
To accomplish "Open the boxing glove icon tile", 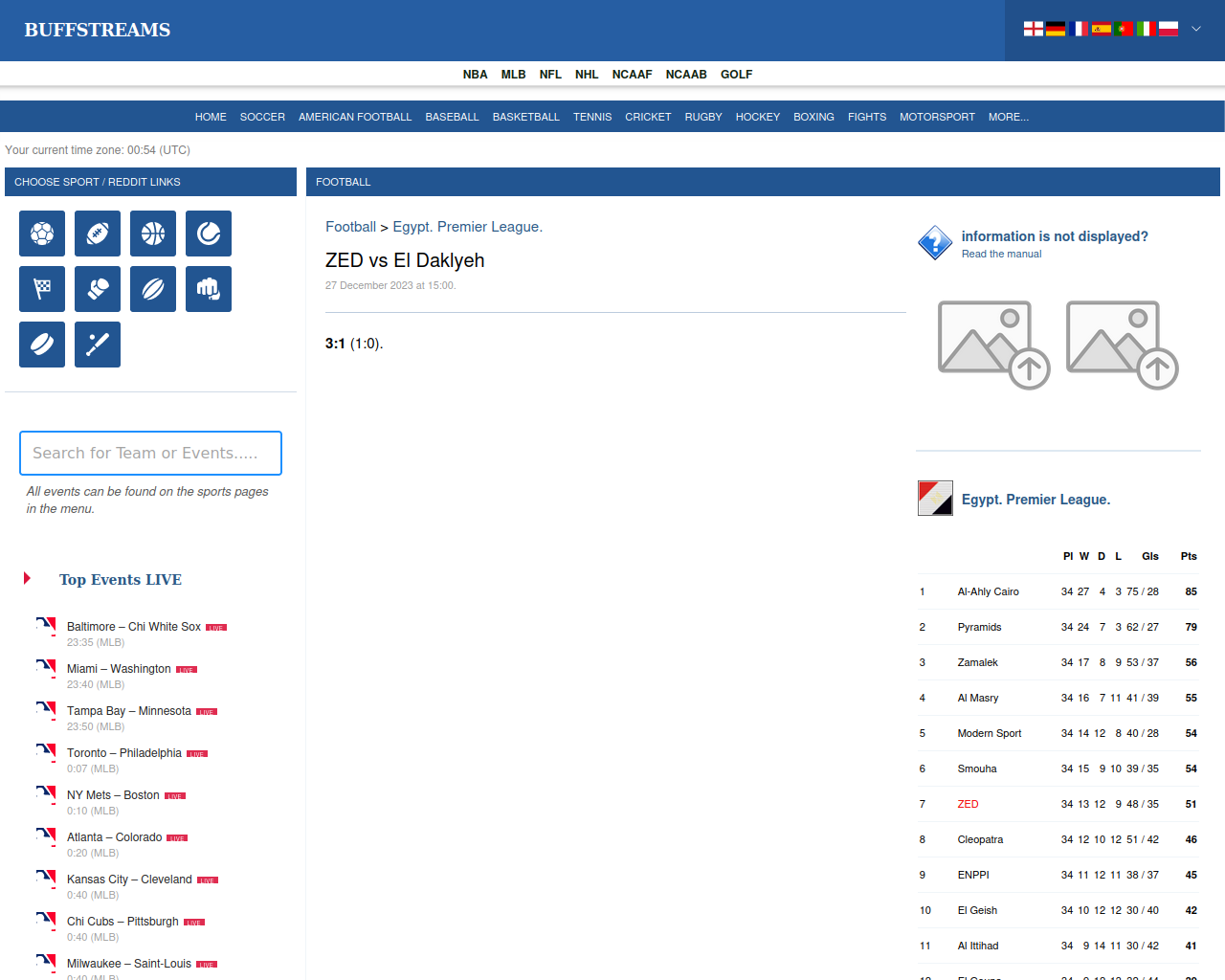I will pyautogui.click(x=98, y=289).
